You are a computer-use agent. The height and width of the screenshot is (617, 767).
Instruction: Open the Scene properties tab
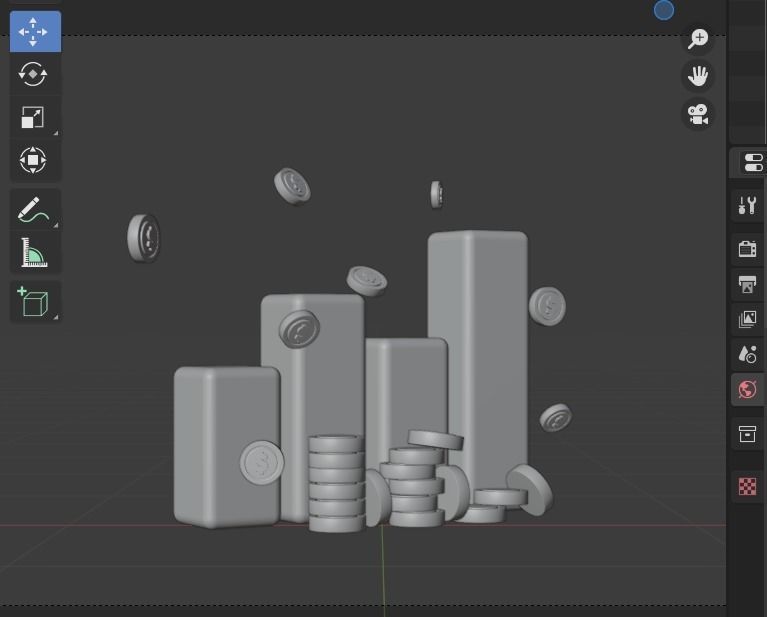click(747, 355)
